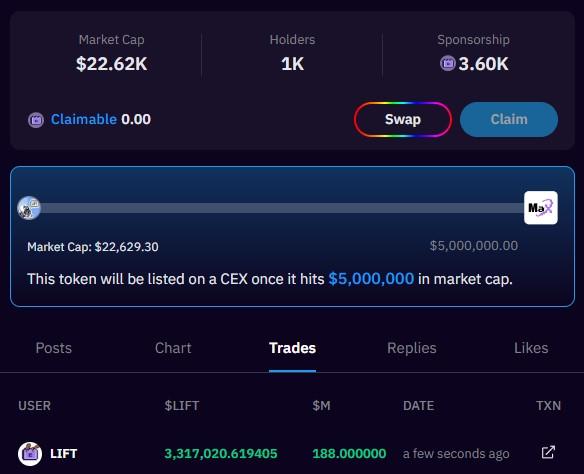This screenshot has height=474, width=584.
Task: Open the Chart tab
Action: [x=173, y=348]
